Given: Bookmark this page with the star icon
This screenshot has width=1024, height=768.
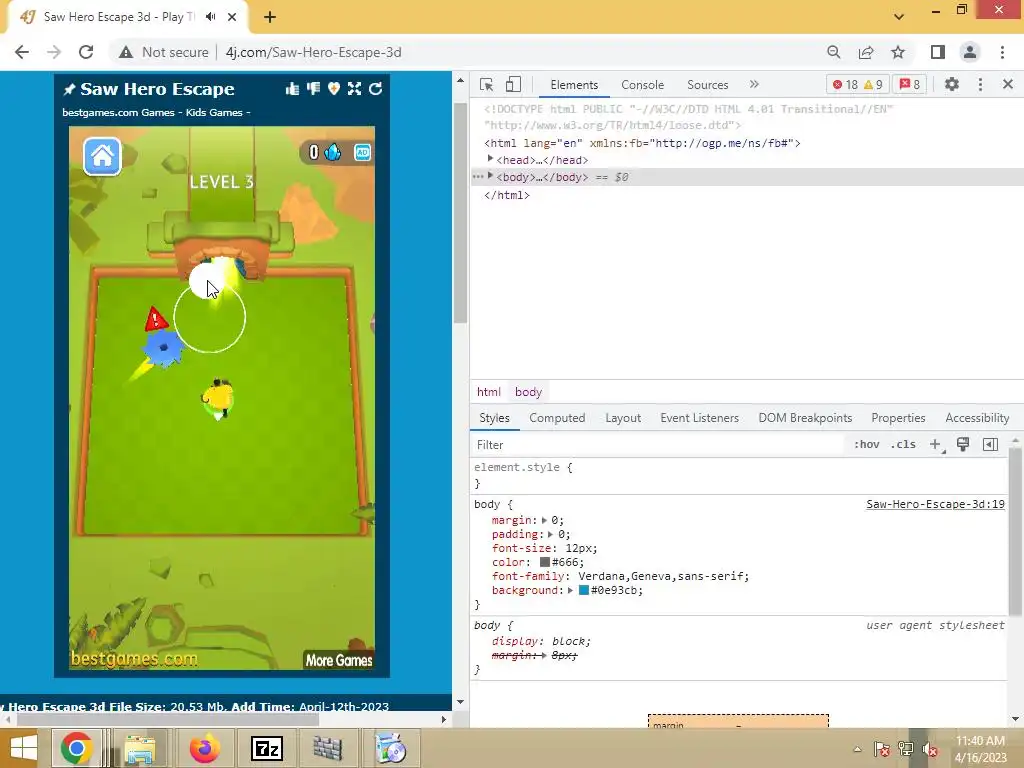Looking at the screenshot, I should click(x=898, y=52).
